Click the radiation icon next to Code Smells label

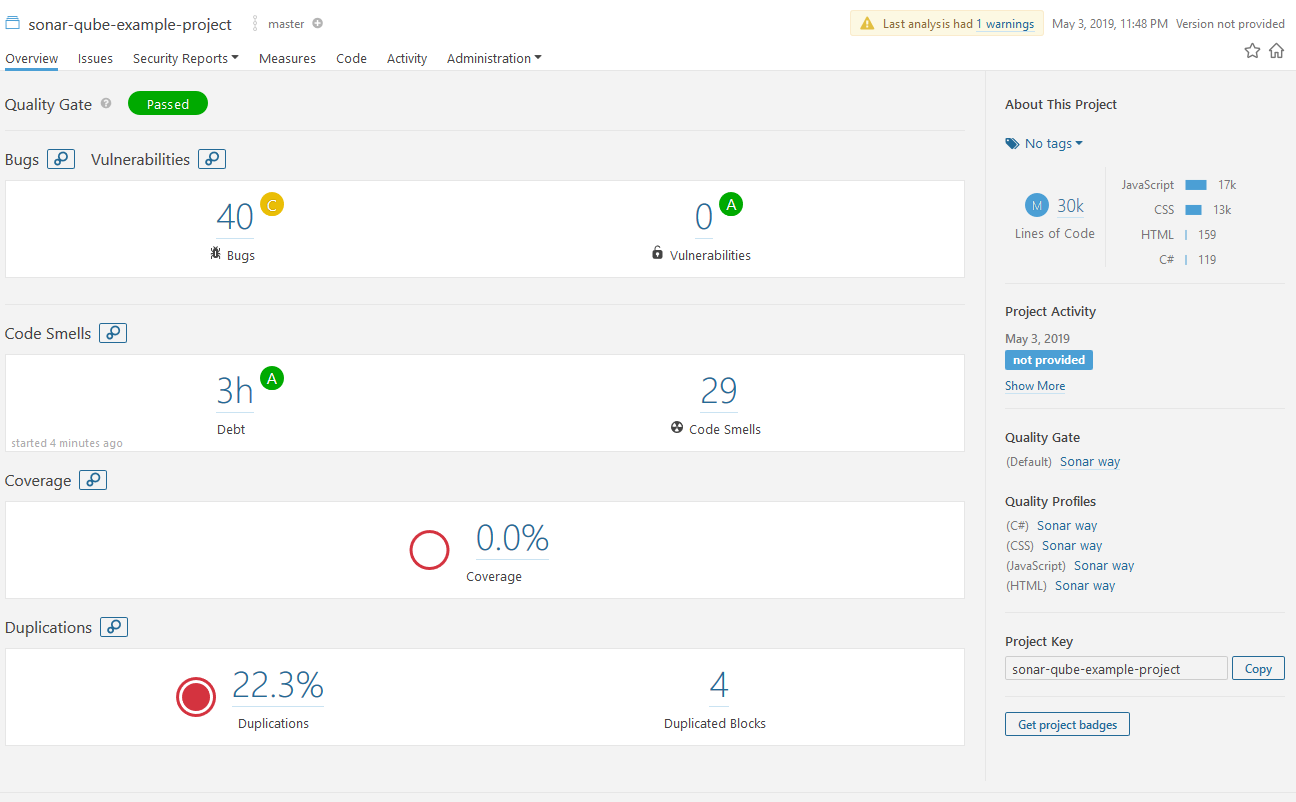click(x=677, y=427)
